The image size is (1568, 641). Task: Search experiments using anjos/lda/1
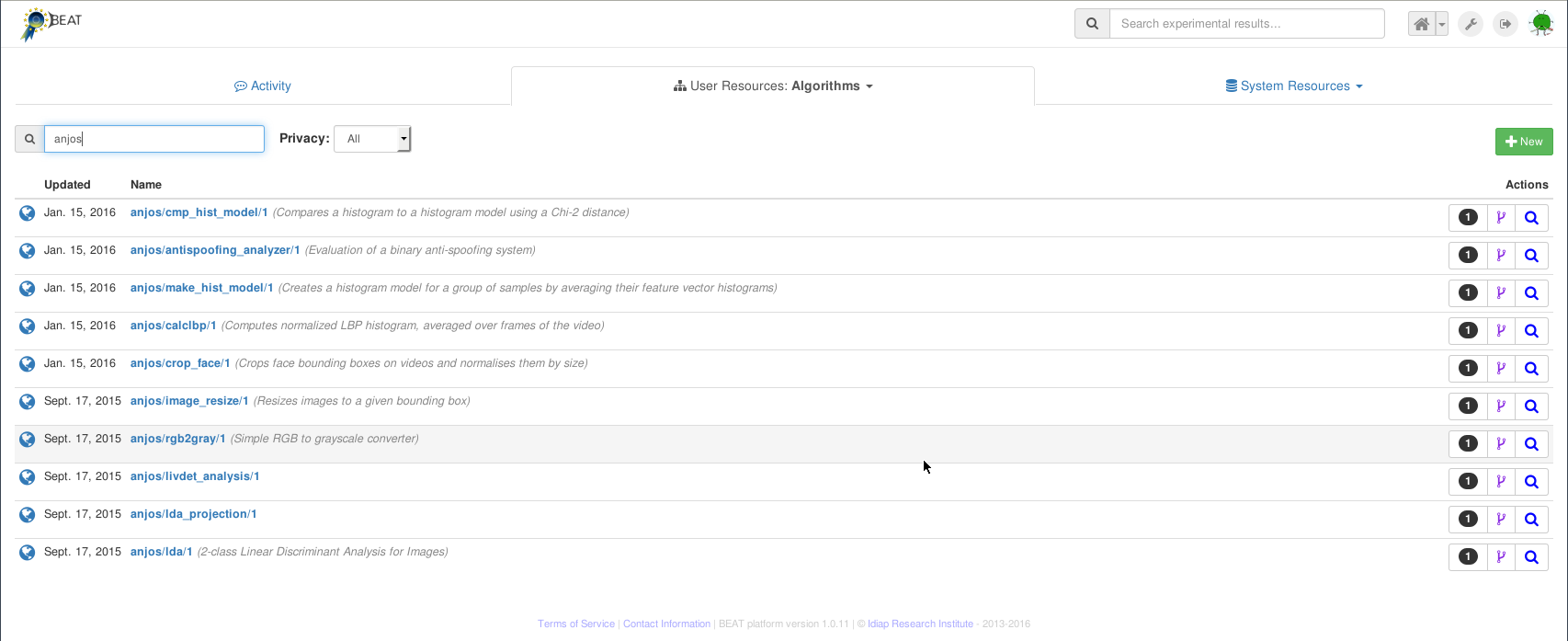(x=1531, y=557)
